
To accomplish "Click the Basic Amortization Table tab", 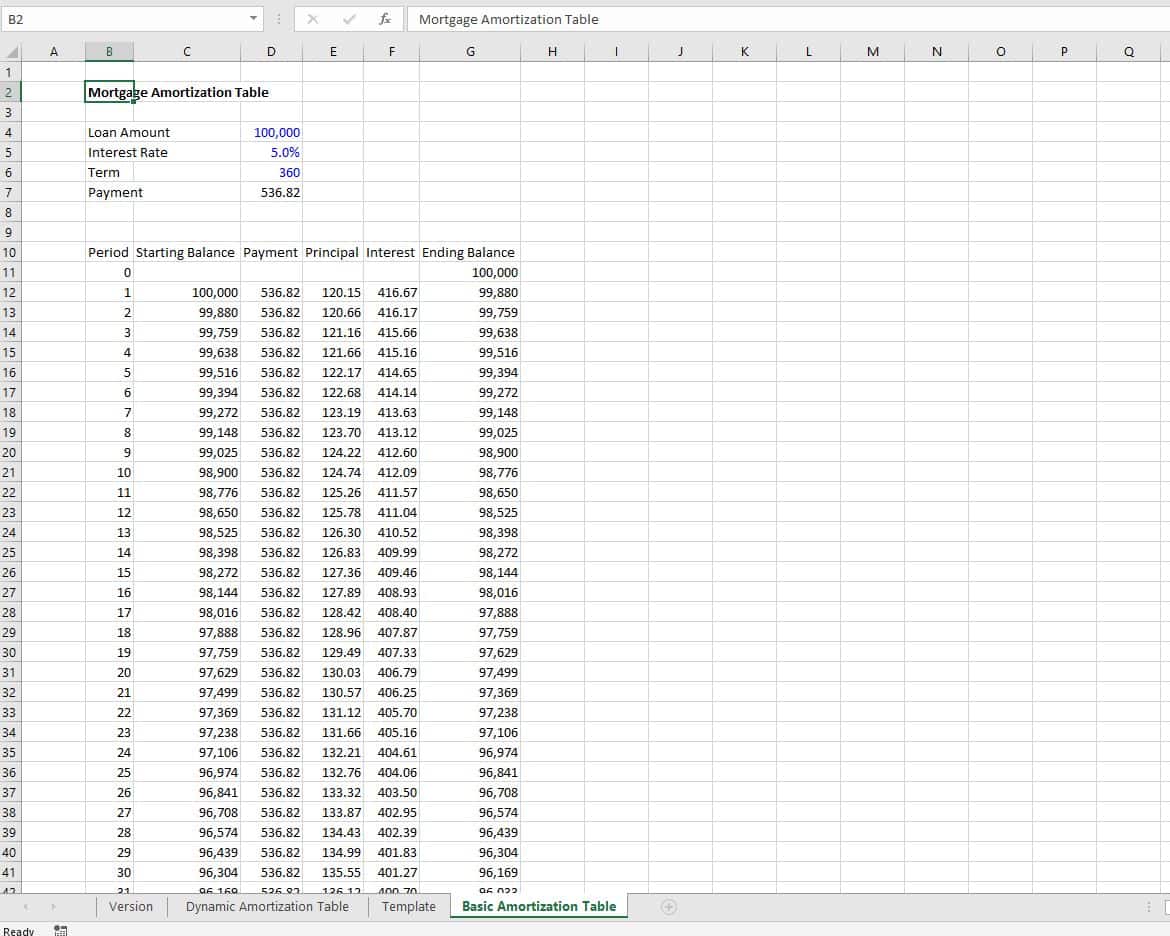I will pos(538,907).
